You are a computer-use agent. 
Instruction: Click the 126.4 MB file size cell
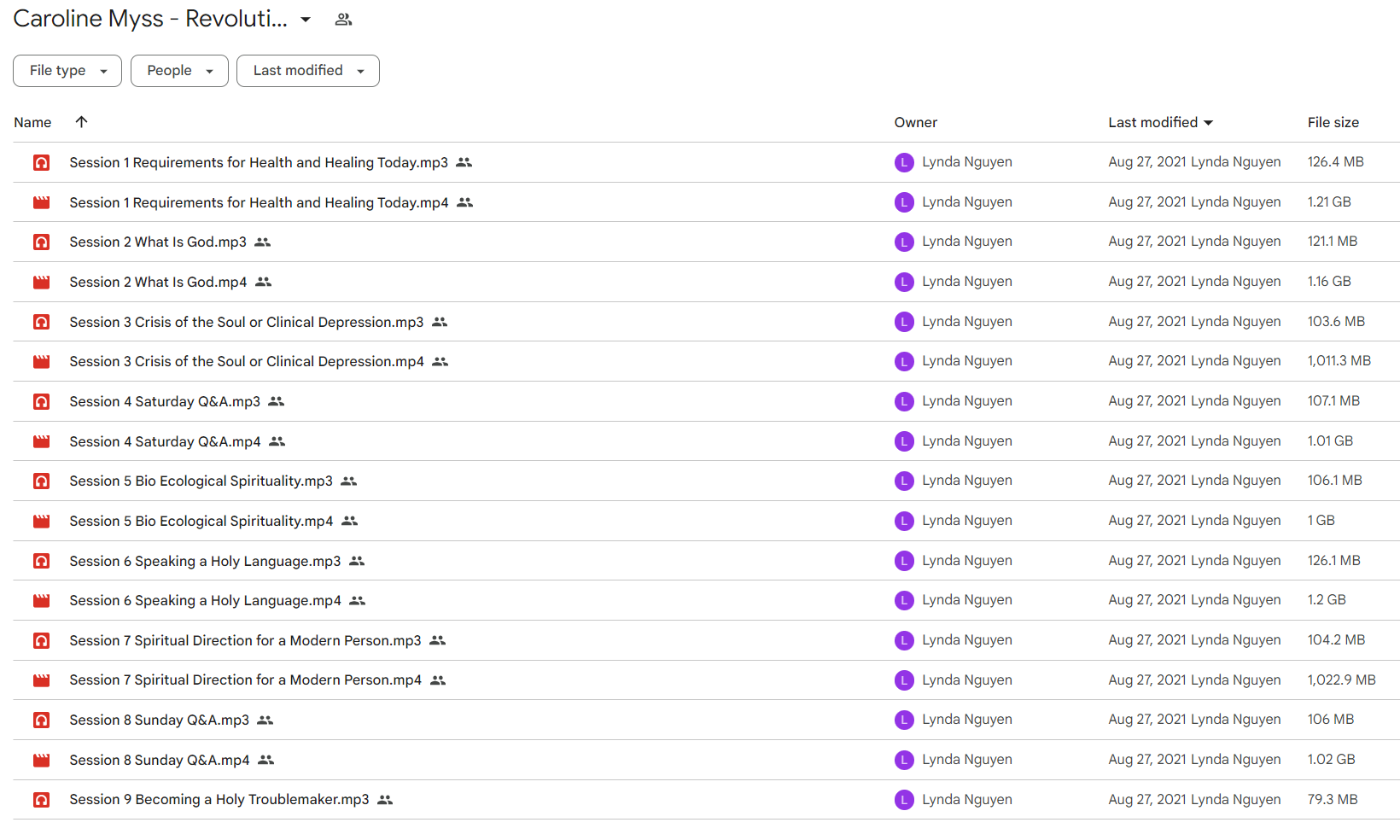tap(1336, 162)
